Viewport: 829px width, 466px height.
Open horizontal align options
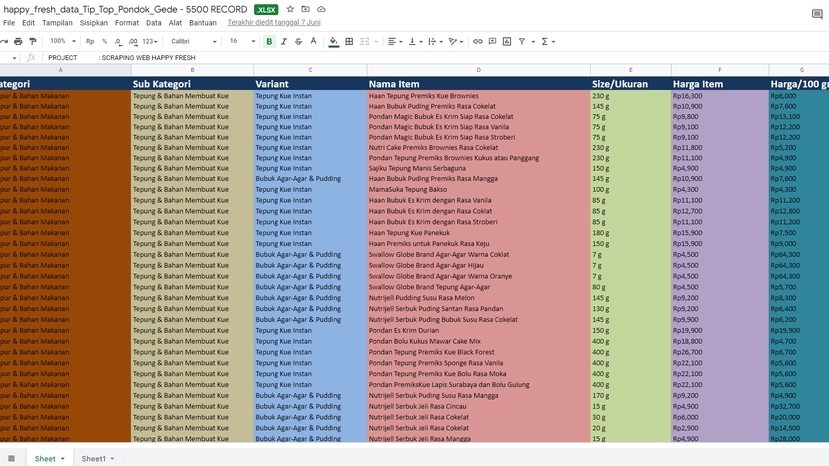point(395,41)
